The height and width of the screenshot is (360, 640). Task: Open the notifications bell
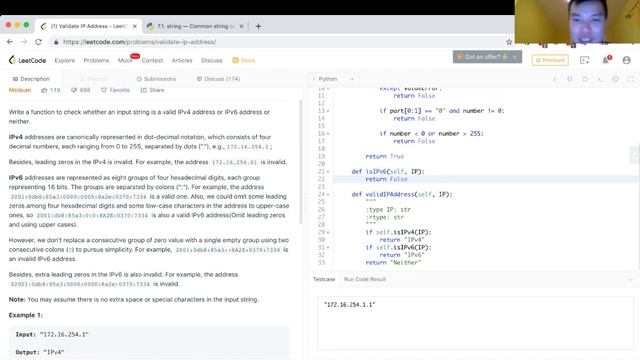(x=606, y=60)
